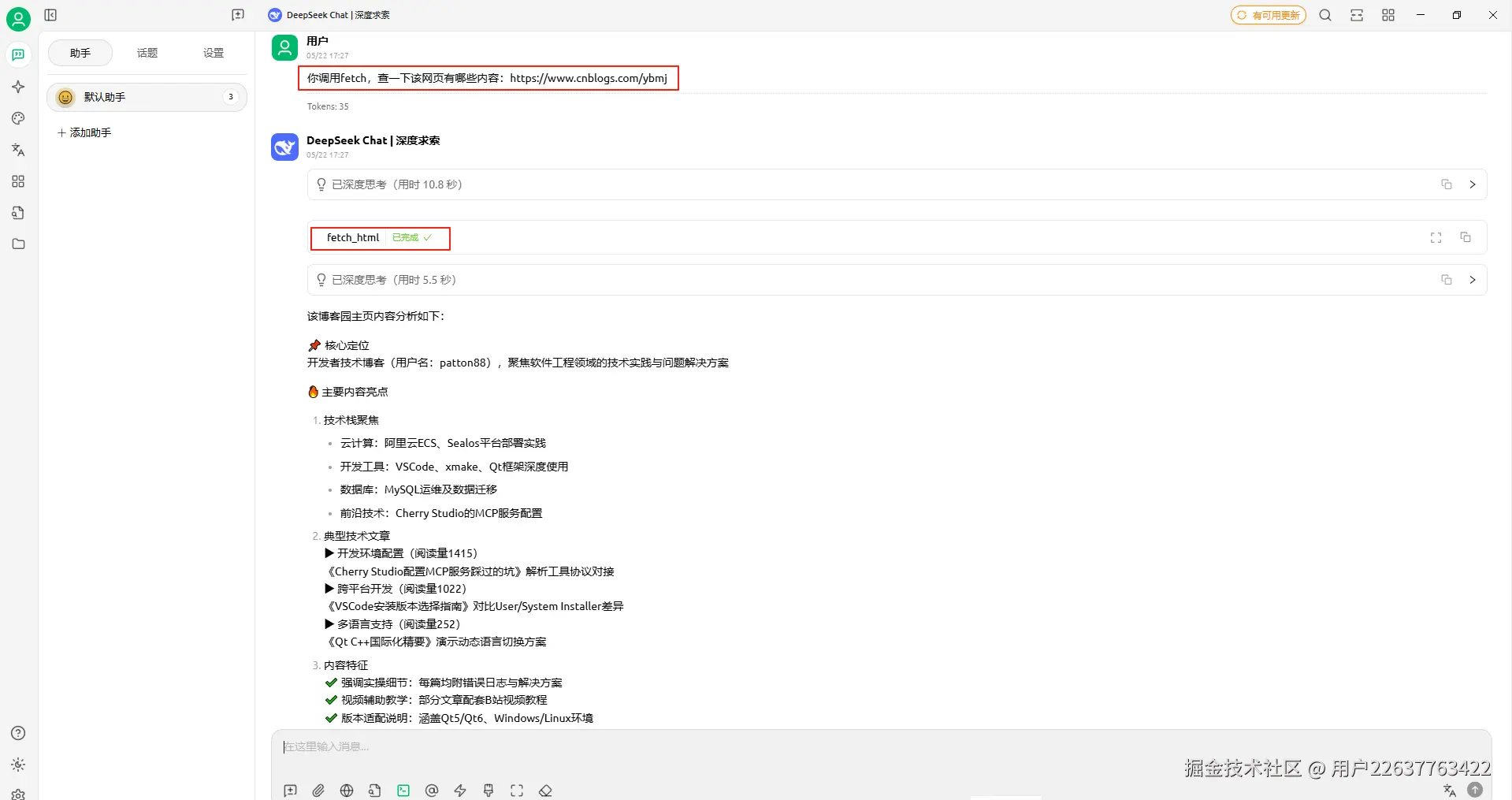Switch to the 助手 tab

pos(80,53)
